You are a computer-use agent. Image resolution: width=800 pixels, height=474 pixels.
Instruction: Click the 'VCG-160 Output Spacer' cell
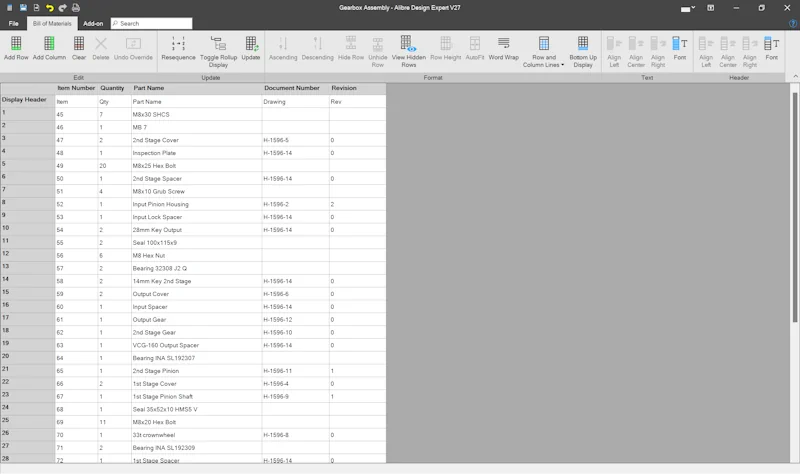(x=196, y=345)
